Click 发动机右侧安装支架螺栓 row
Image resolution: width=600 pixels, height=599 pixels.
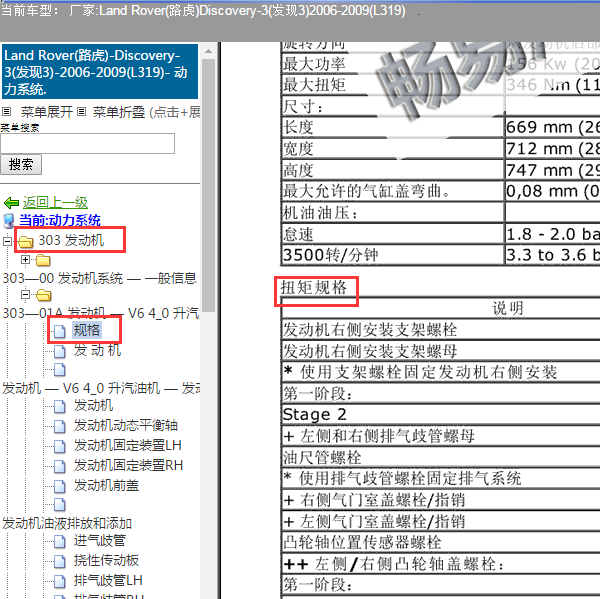click(441, 330)
